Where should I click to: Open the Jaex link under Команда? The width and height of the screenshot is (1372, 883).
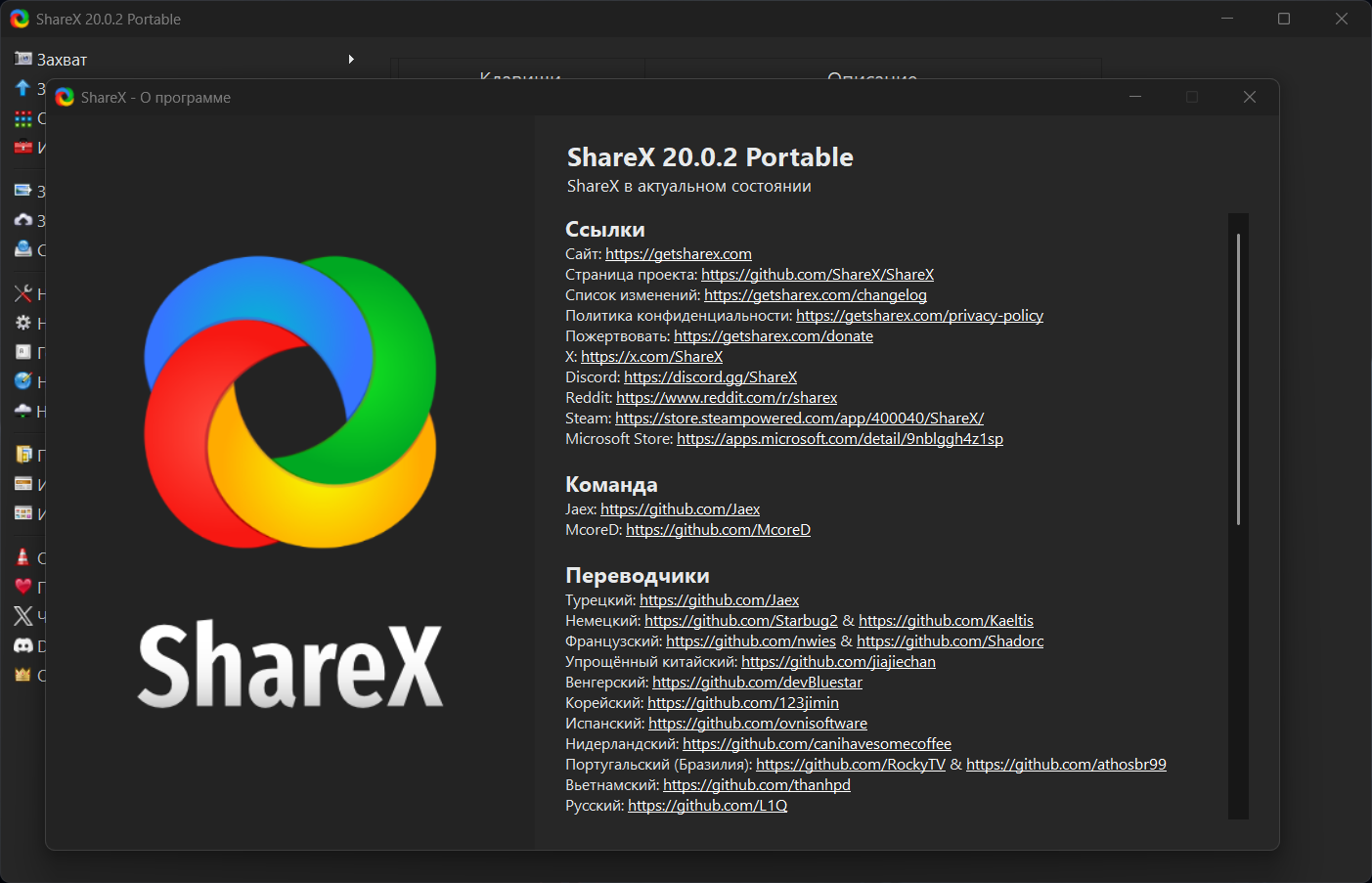(x=681, y=509)
